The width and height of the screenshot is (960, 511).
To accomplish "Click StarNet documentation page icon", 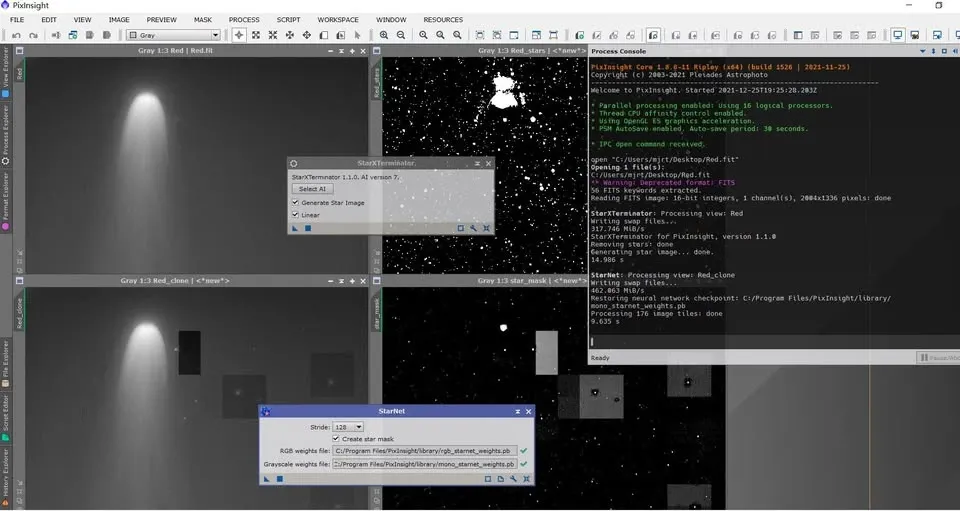I will click(x=501, y=479).
